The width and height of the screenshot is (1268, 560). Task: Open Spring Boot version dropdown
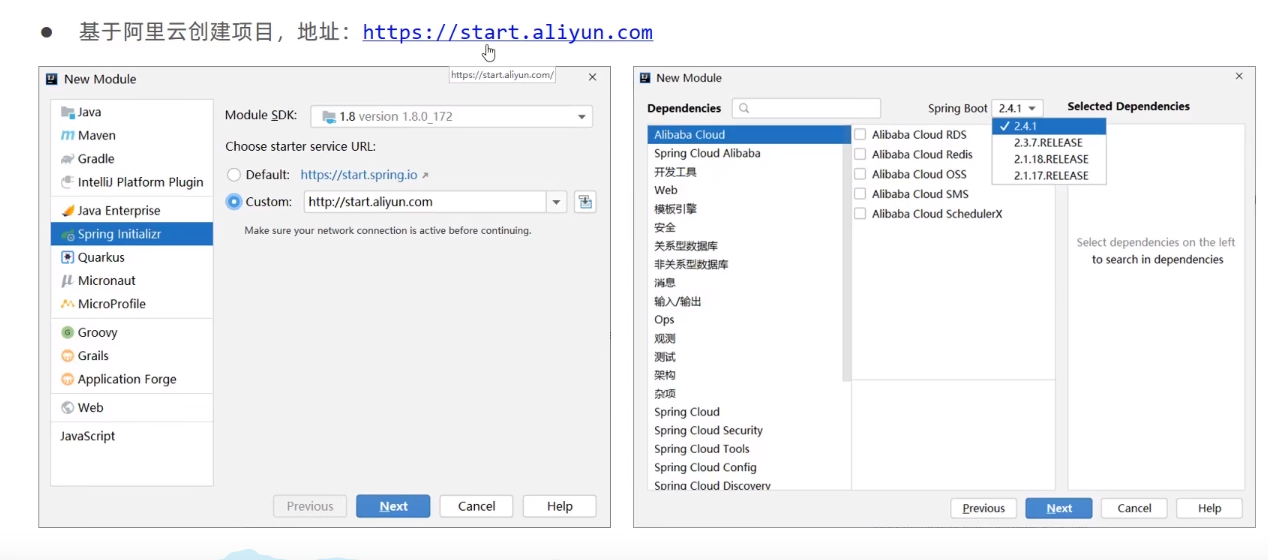pyautogui.click(x=1017, y=108)
